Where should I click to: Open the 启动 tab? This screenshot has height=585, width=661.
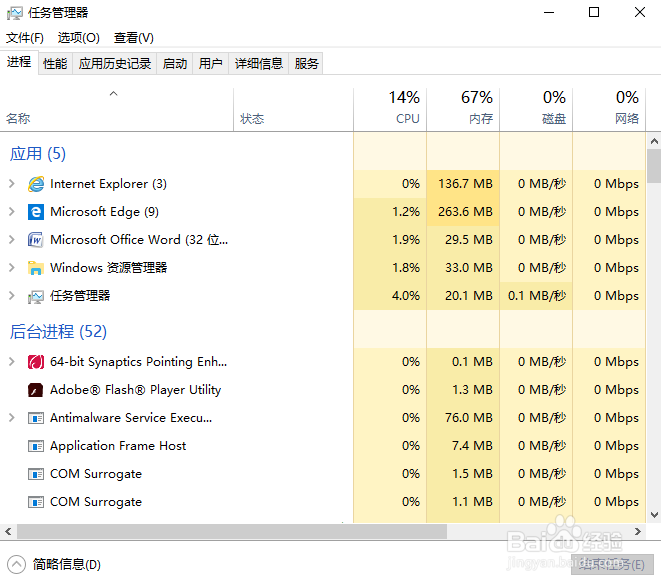[175, 63]
